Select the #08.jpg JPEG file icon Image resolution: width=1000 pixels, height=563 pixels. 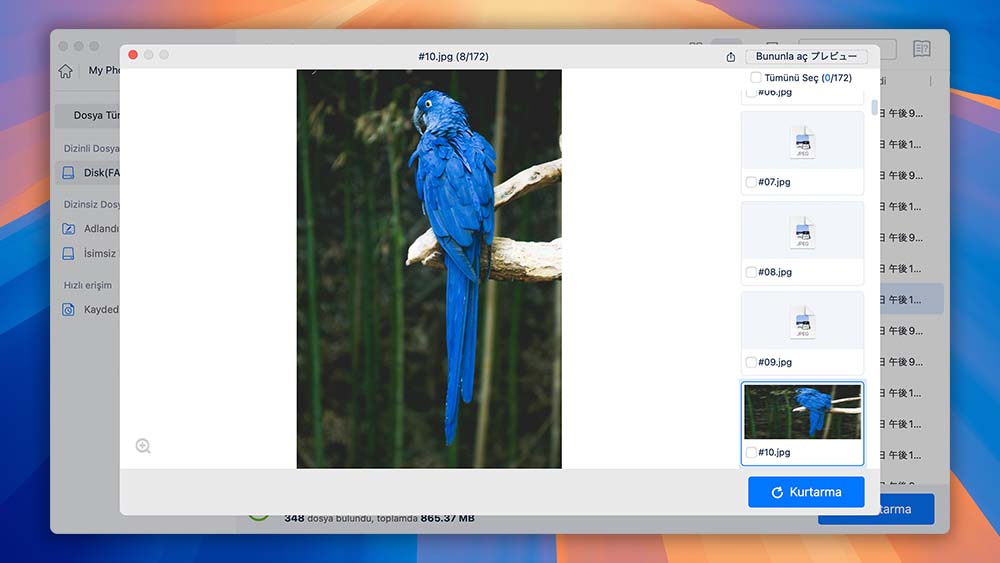[x=802, y=232]
